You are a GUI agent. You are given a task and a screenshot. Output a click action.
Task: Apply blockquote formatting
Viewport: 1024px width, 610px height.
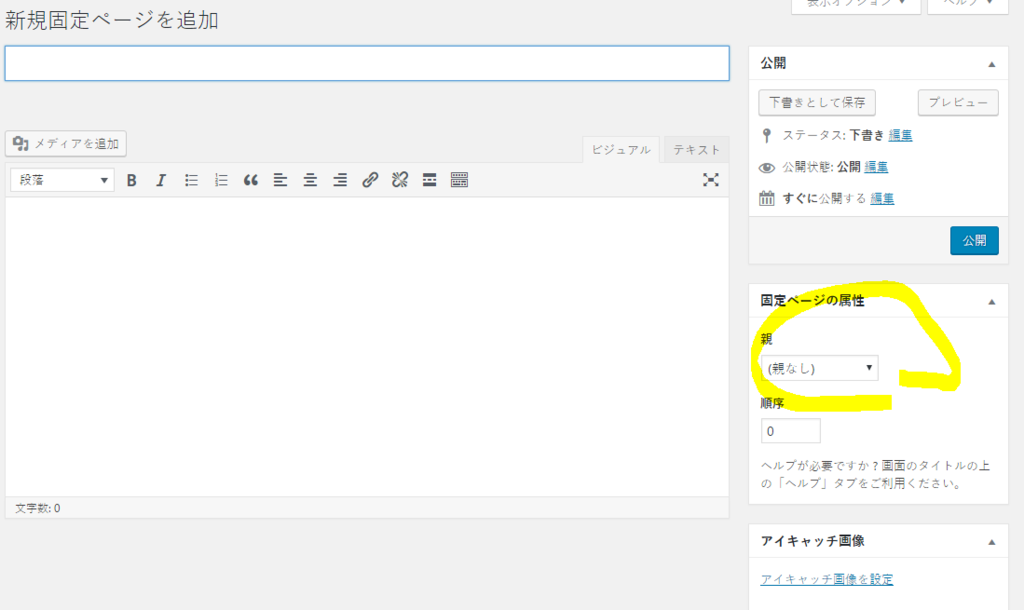coord(251,180)
